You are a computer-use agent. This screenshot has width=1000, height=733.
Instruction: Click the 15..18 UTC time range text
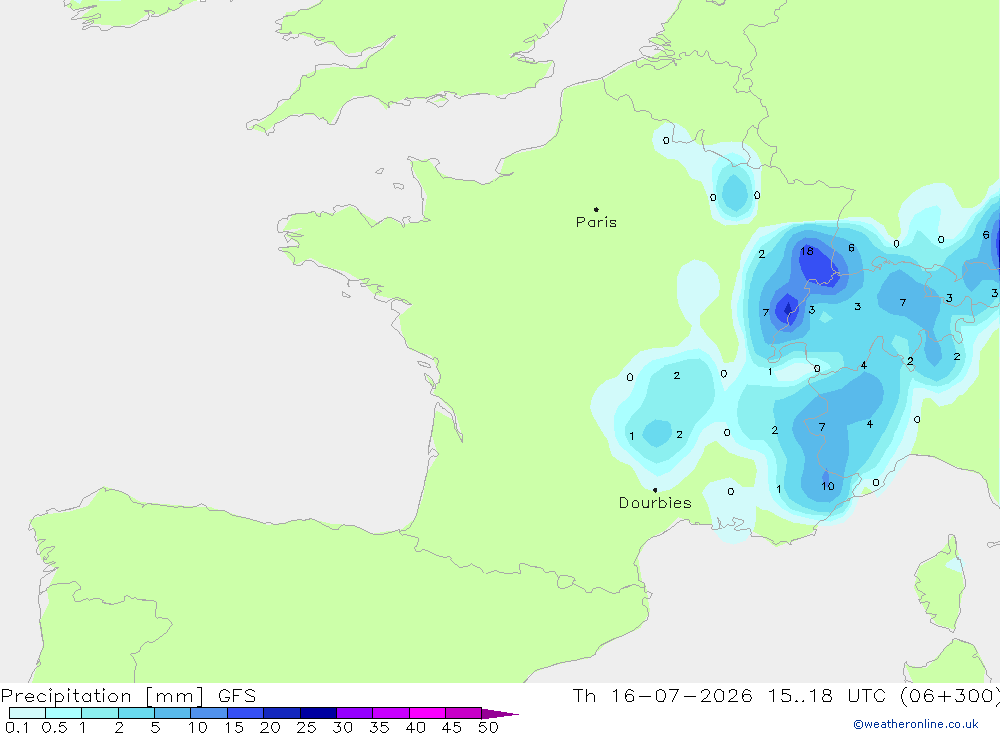point(827,696)
